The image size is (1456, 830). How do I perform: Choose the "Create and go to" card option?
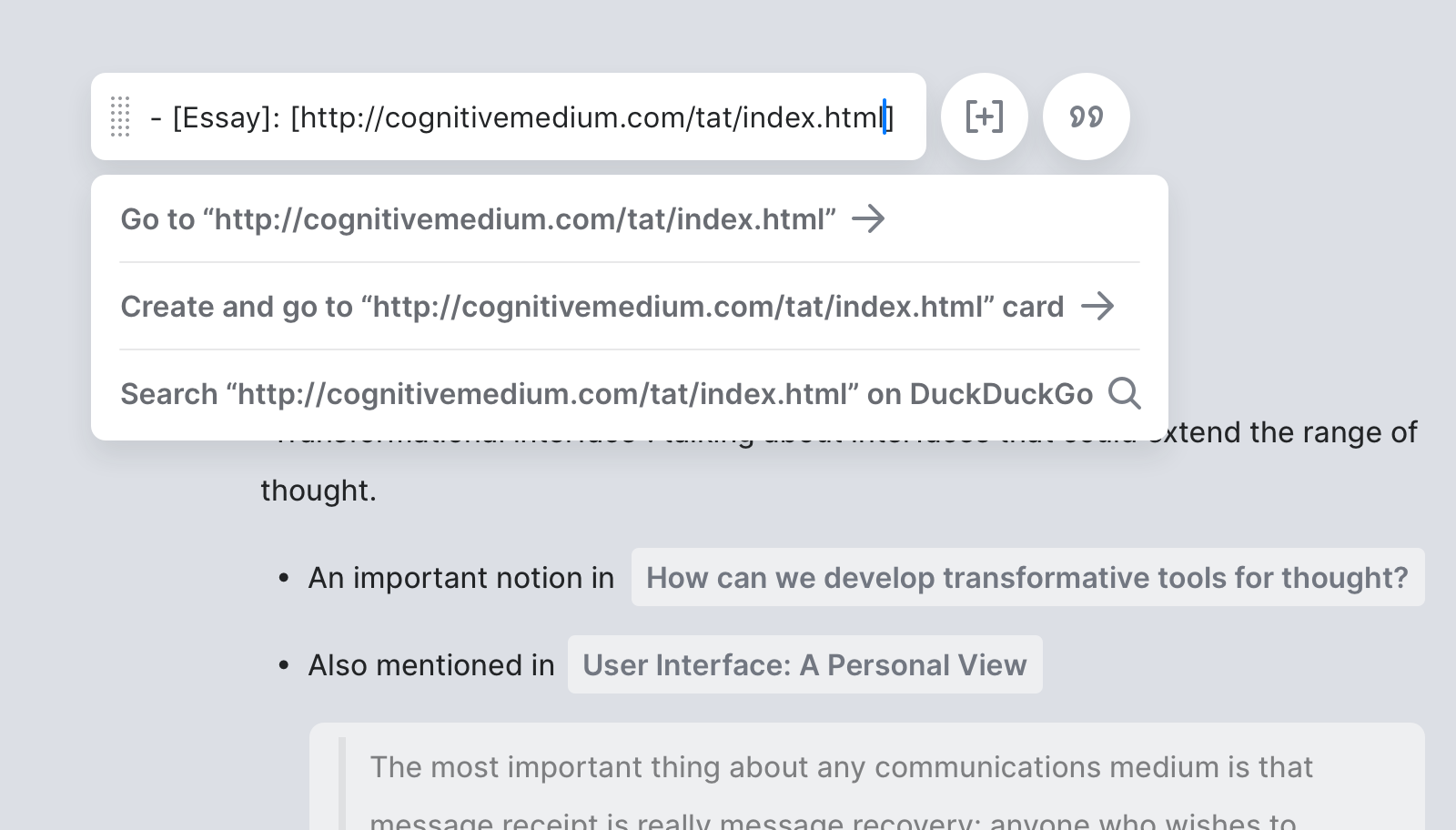click(591, 307)
